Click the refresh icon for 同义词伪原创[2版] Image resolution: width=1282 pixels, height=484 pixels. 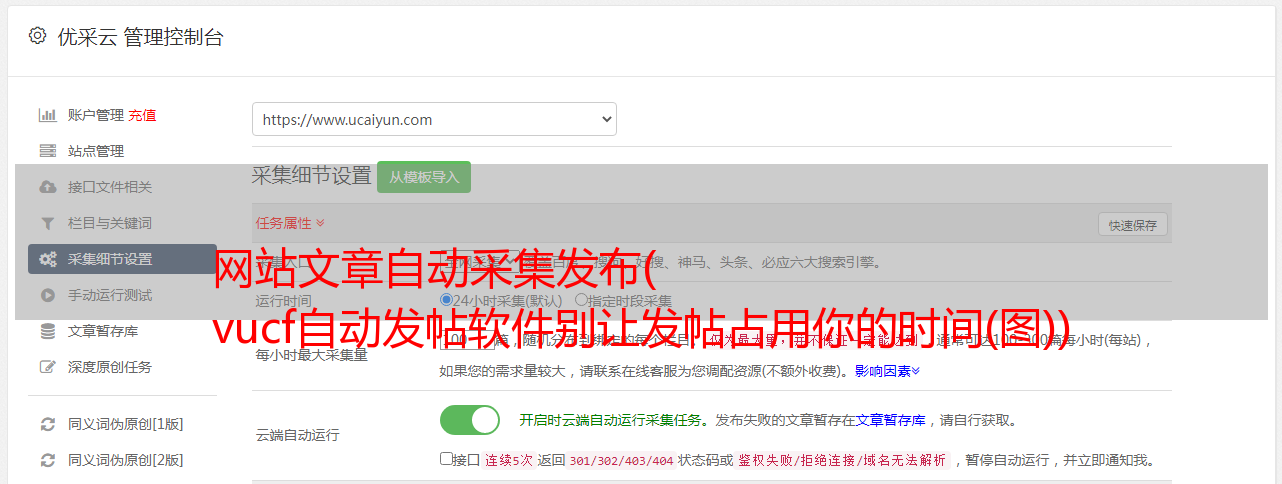(47, 460)
